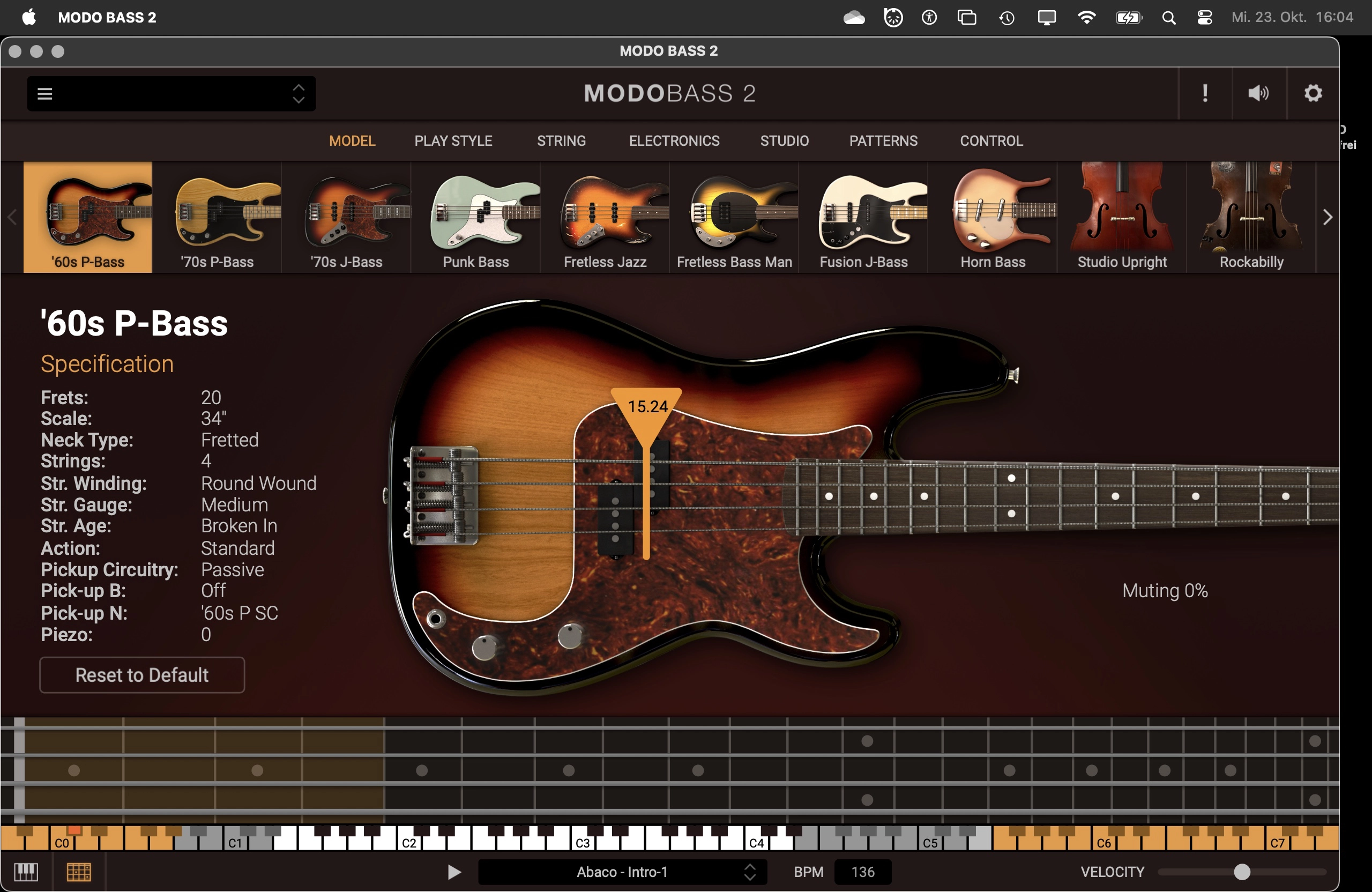Select the '60s P-Bass model thumbnail
Screen dimensions: 1372x892
pyautogui.click(x=87, y=217)
